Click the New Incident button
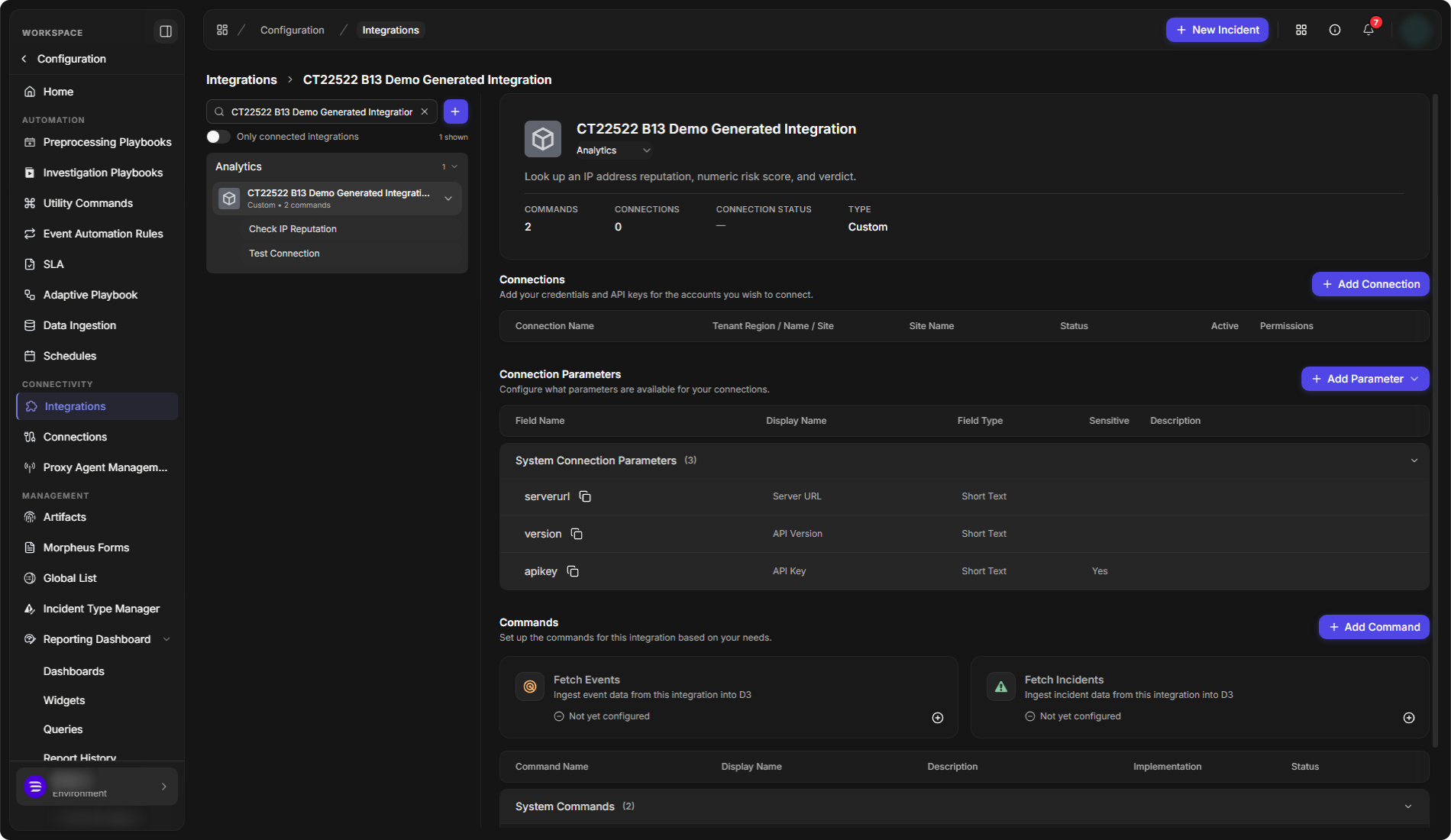The width and height of the screenshot is (1451, 840). [x=1217, y=30]
